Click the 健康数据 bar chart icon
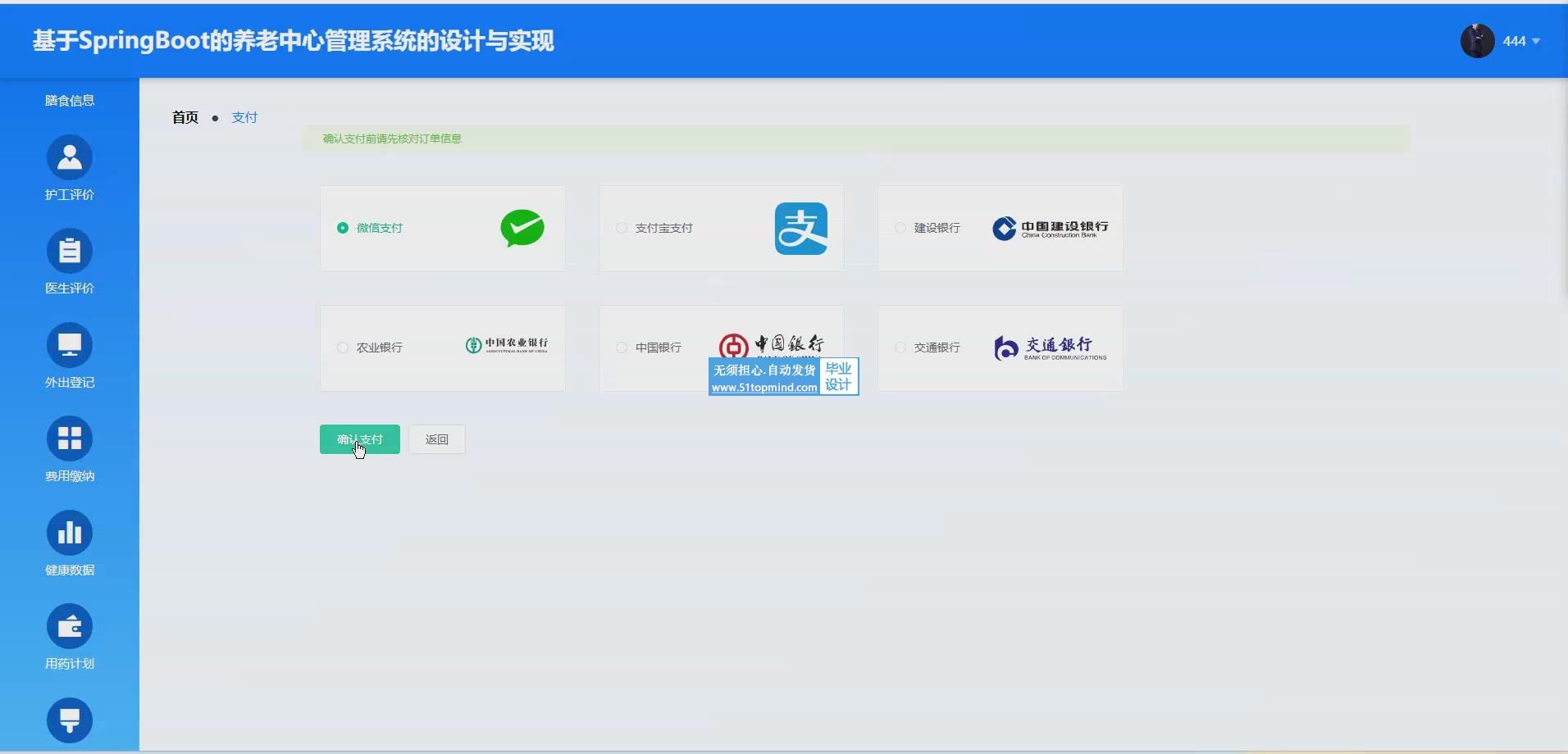 coord(70,533)
